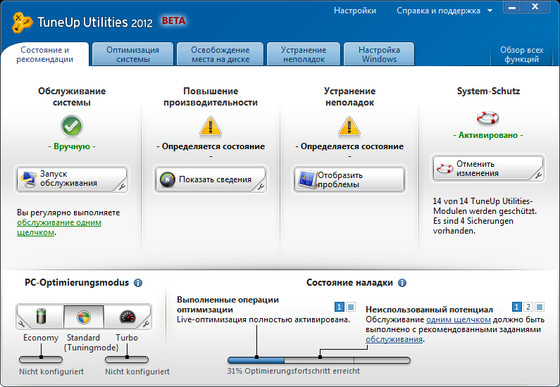Open обслуживание одним щелчком green link
560x387 pixels.
coord(59,227)
